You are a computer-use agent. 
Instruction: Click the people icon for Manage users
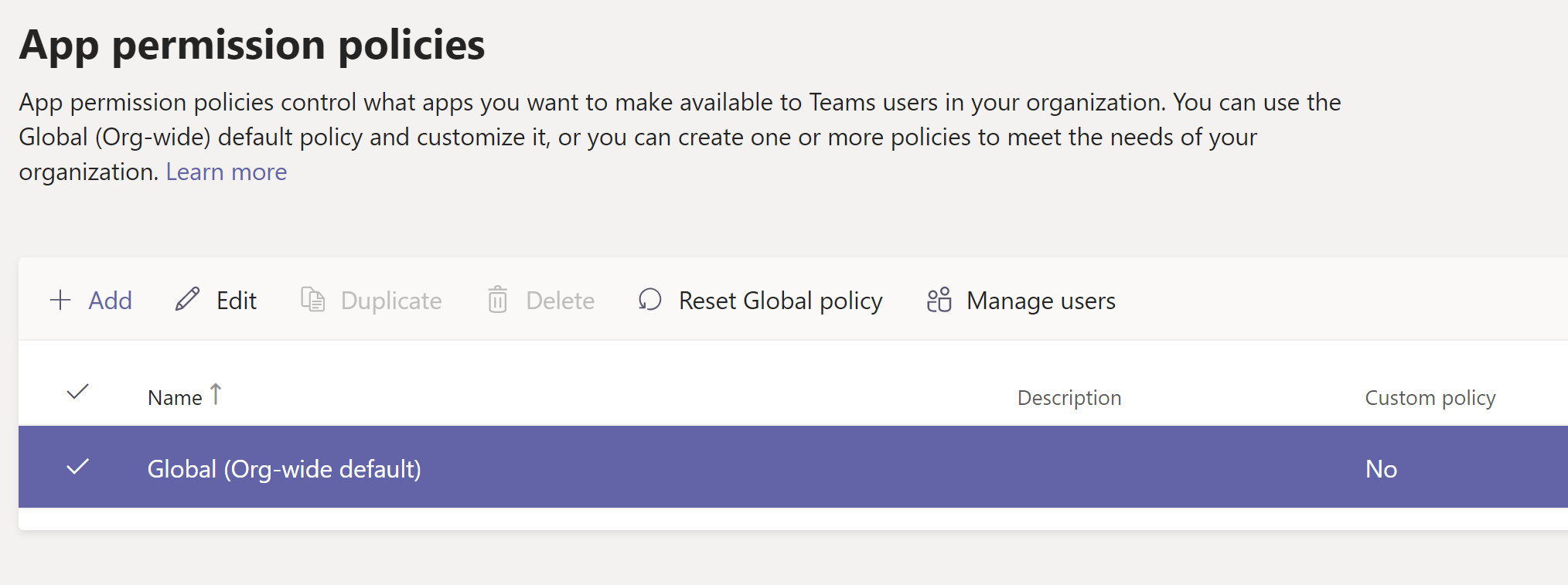939,300
